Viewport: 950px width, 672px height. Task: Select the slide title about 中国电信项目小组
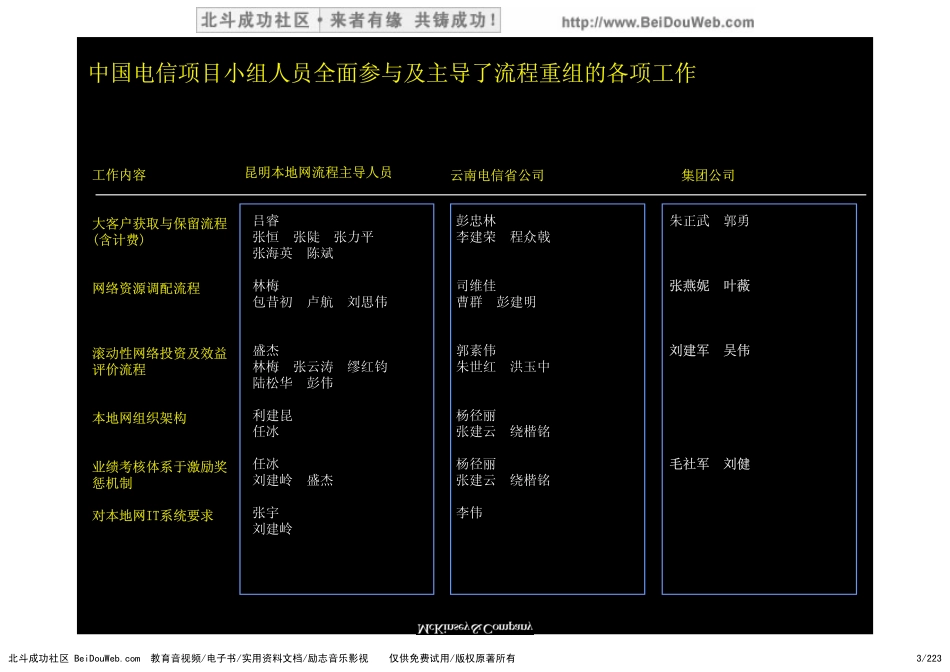pyautogui.click(x=393, y=72)
